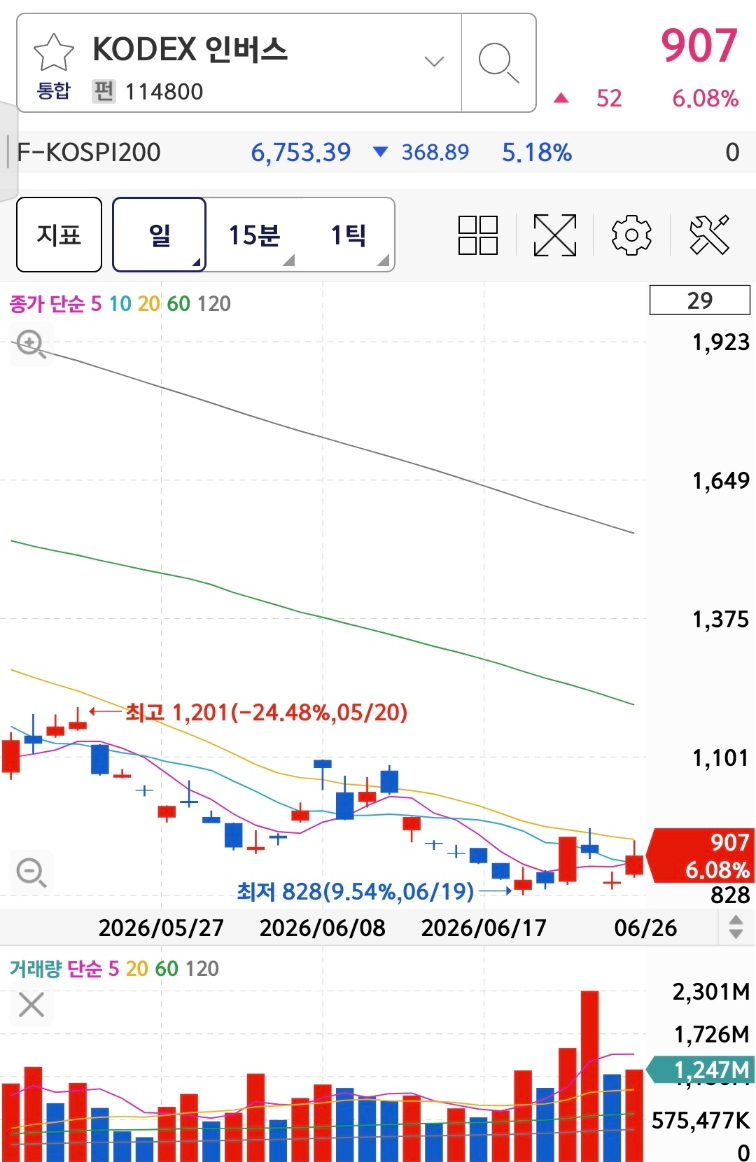Zoom in the chart with plus magnifier

pyautogui.click(x=31, y=345)
